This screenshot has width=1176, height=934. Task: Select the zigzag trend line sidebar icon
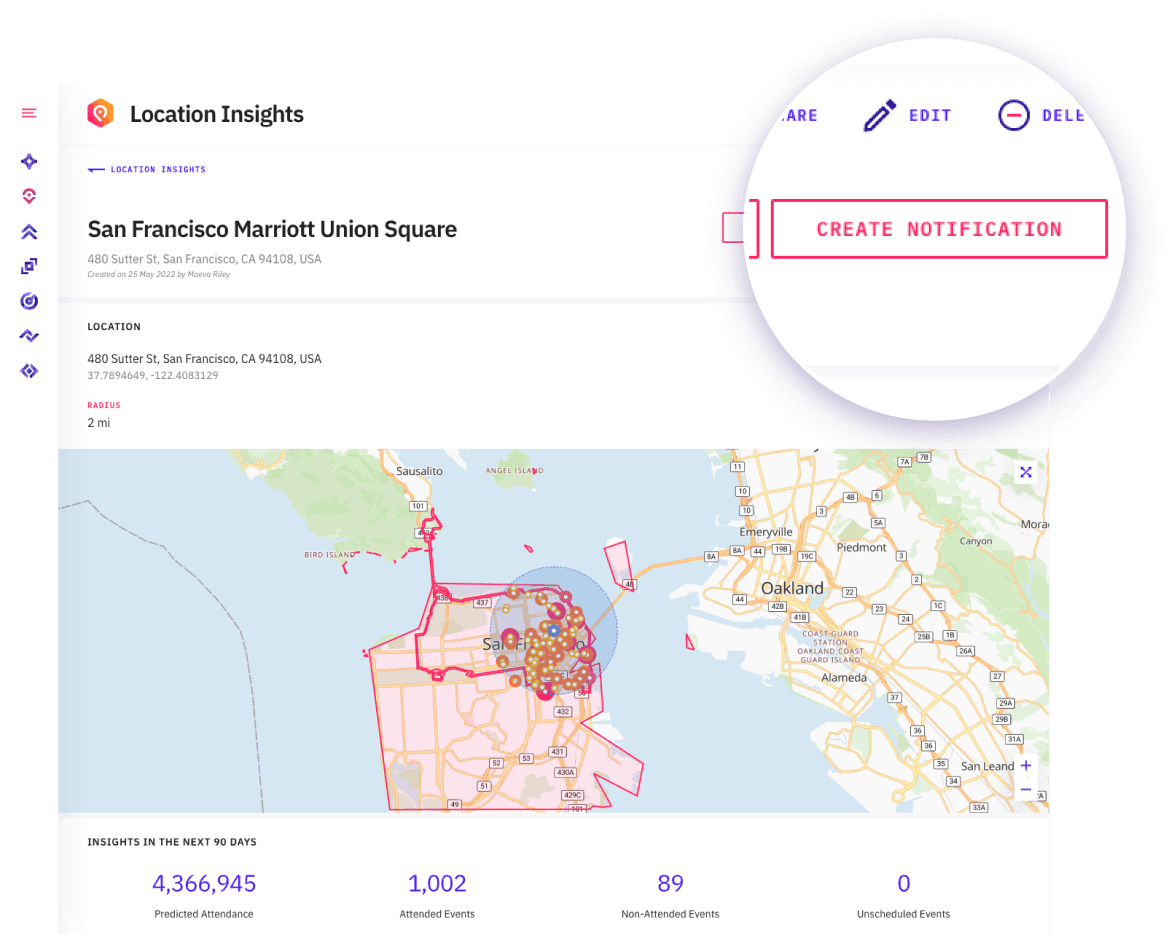click(x=29, y=336)
